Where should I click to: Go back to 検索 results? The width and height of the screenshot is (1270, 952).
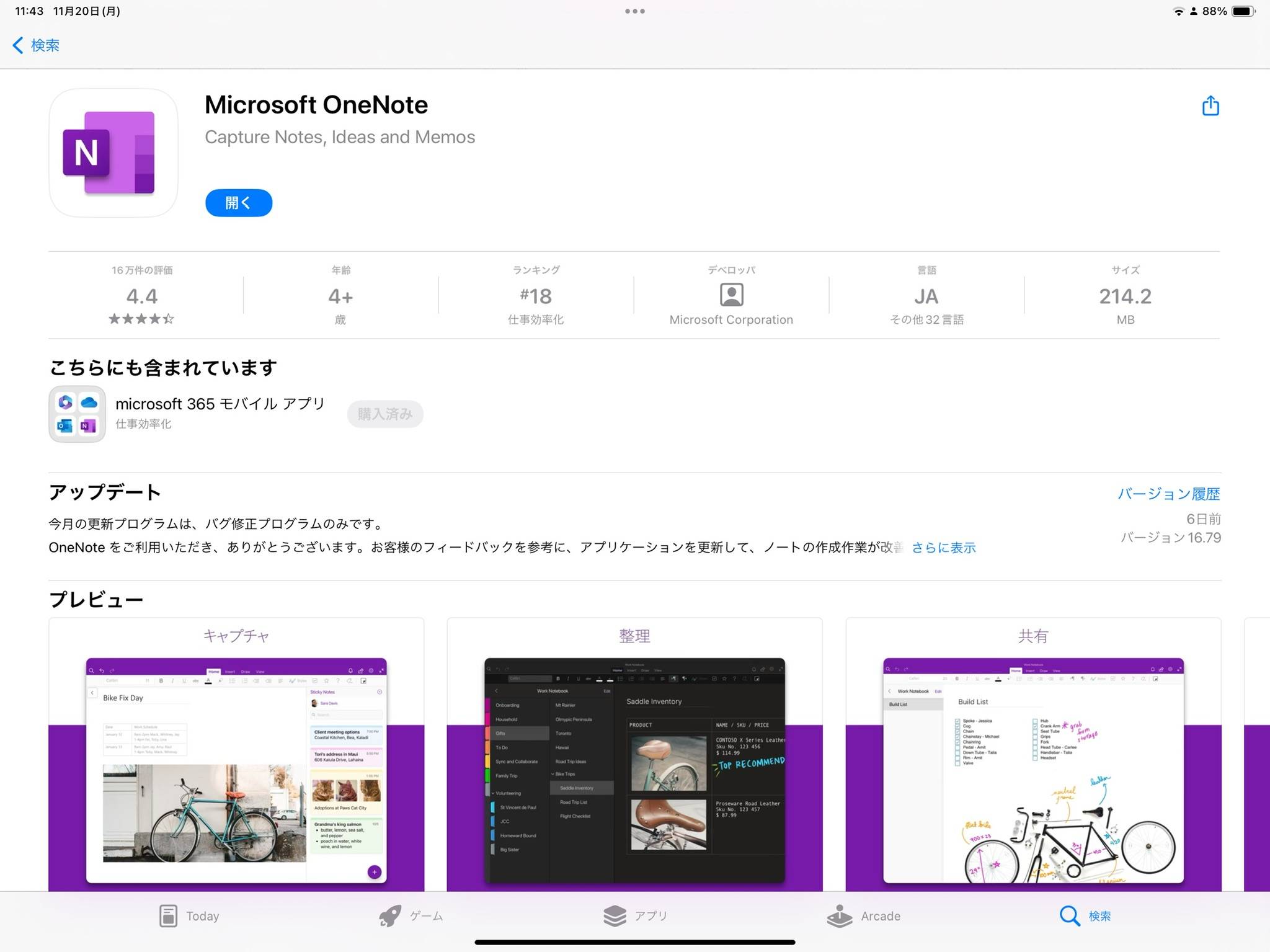click(36, 45)
